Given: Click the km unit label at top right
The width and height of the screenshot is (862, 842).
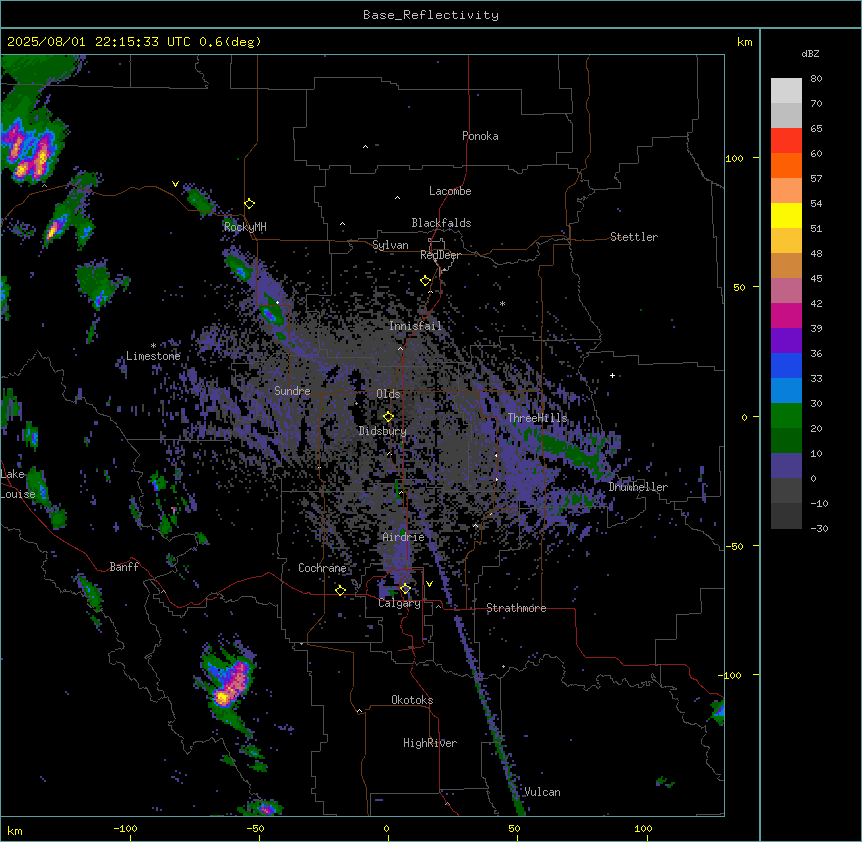Looking at the screenshot, I should (744, 42).
